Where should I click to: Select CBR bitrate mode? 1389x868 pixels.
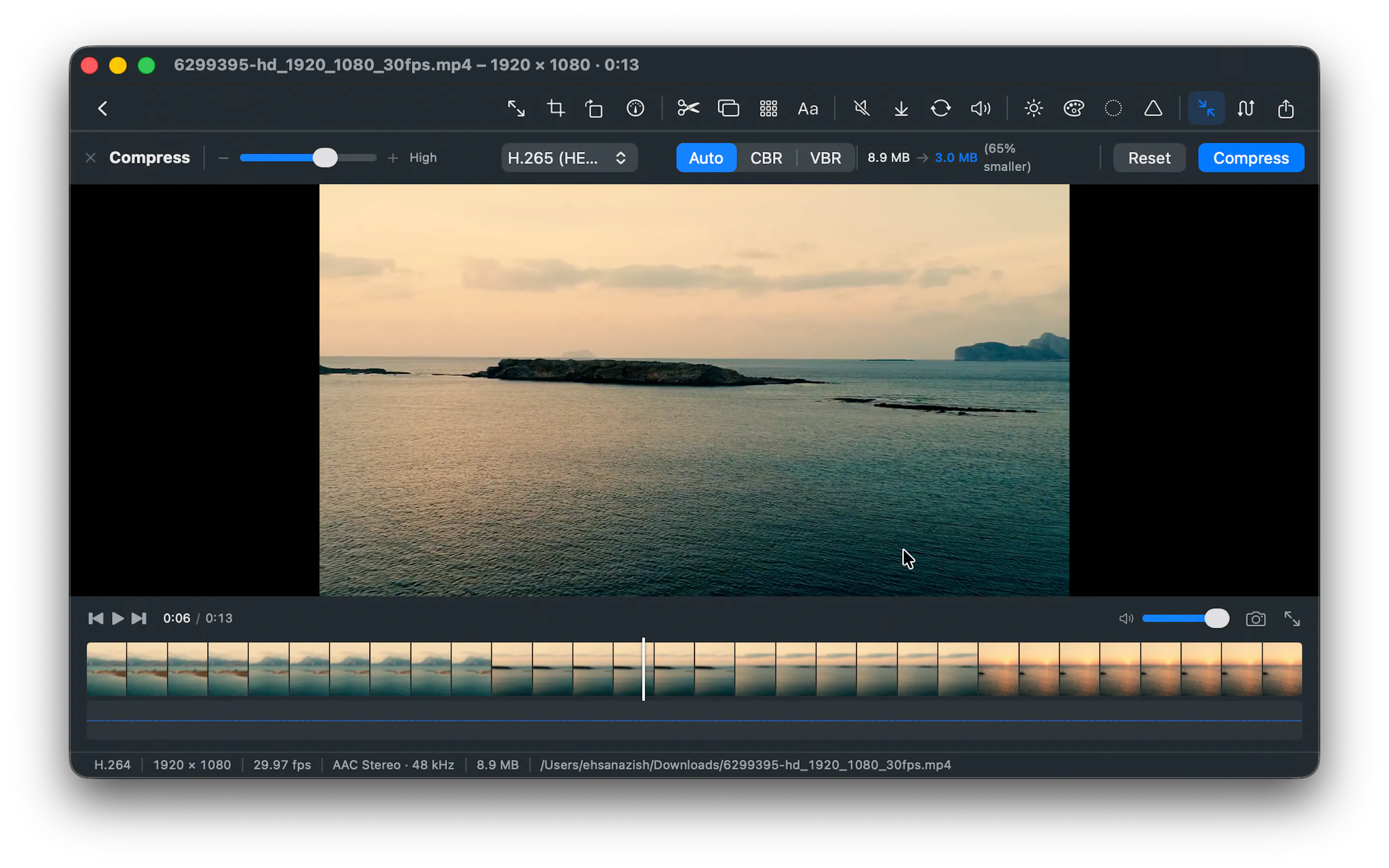click(x=766, y=158)
